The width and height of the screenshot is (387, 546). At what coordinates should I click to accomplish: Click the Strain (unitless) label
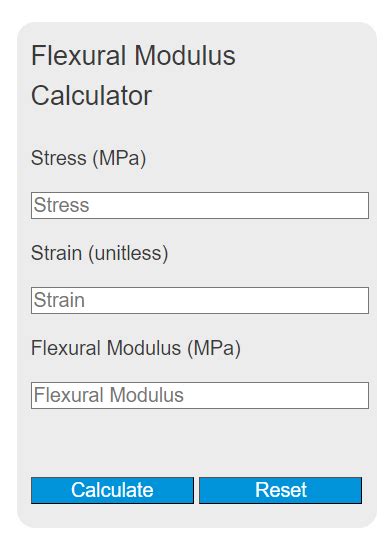point(100,253)
